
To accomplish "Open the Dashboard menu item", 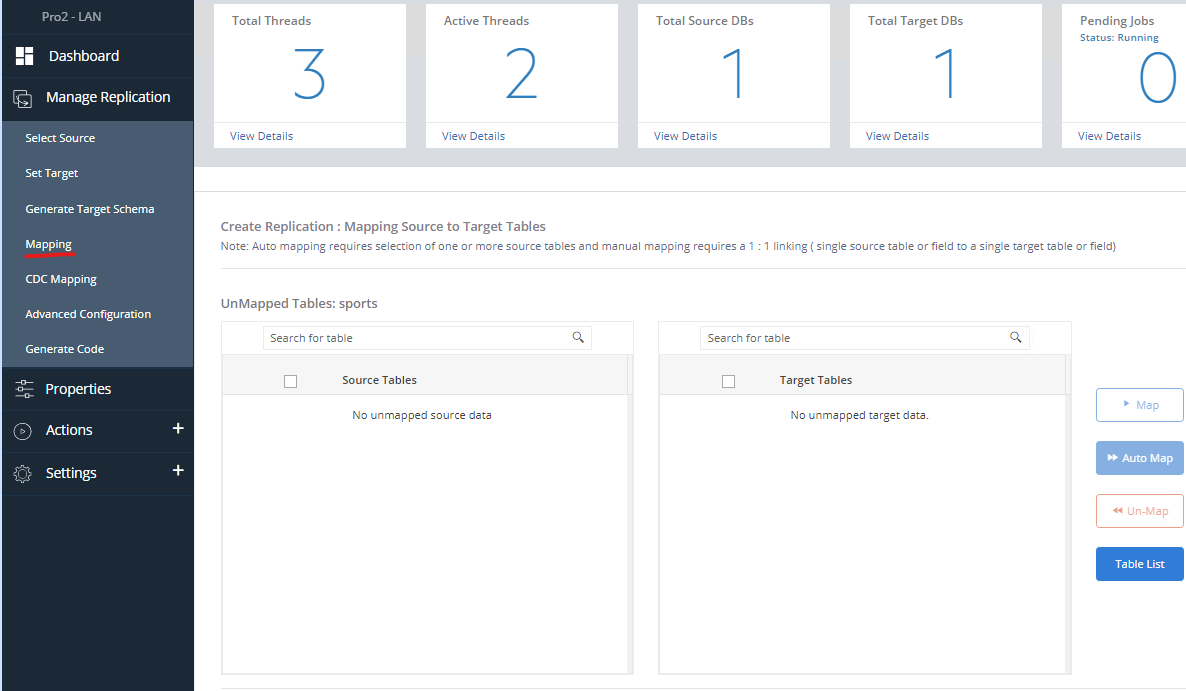I will [x=84, y=56].
